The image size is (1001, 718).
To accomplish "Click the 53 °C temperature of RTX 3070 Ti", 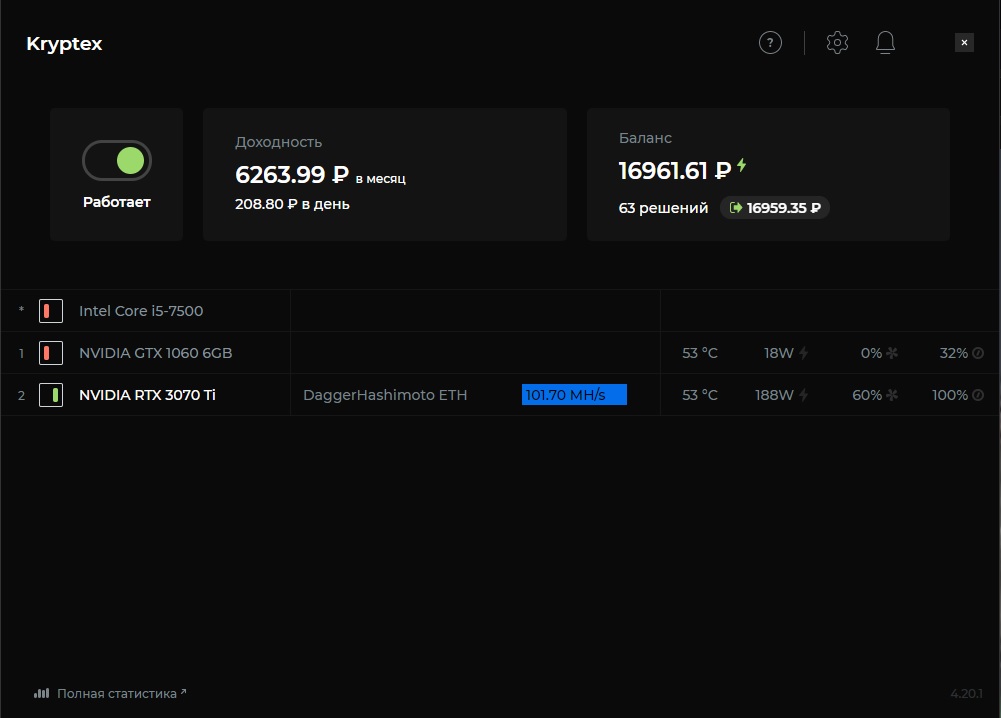I will pos(700,395).
